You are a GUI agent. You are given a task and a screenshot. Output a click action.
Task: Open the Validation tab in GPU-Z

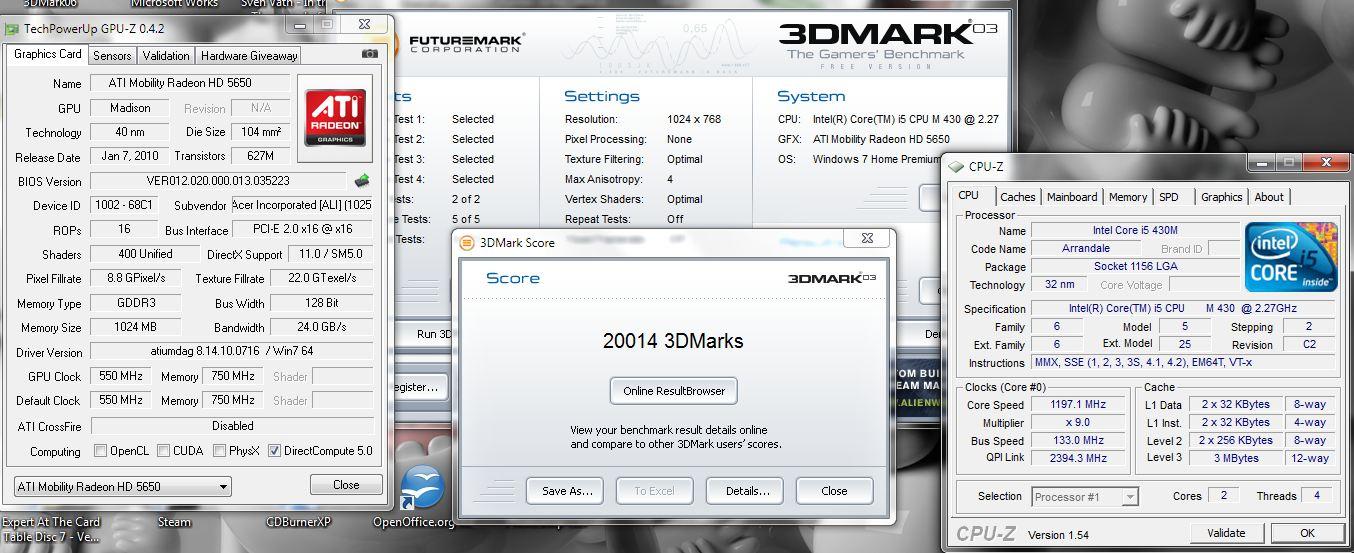[x=165, y=56]
